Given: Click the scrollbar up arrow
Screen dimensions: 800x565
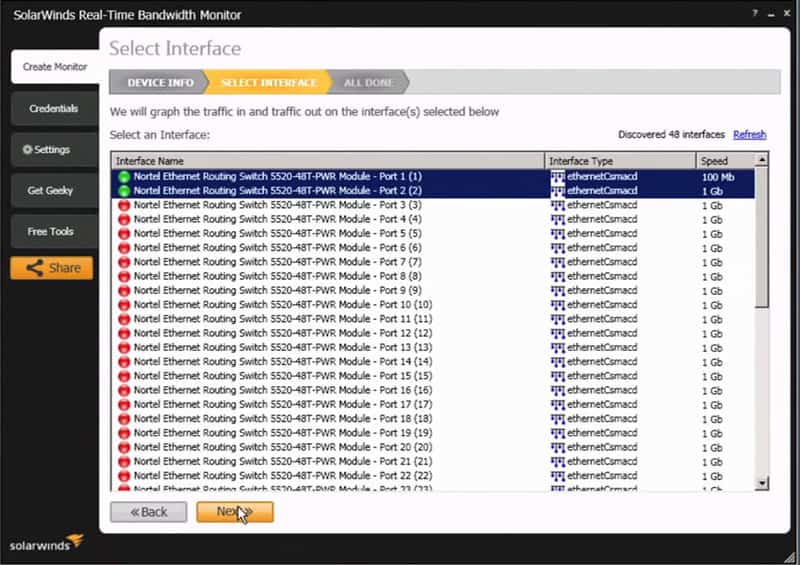Looking at the screenshot, I should (x=762, y=160).
